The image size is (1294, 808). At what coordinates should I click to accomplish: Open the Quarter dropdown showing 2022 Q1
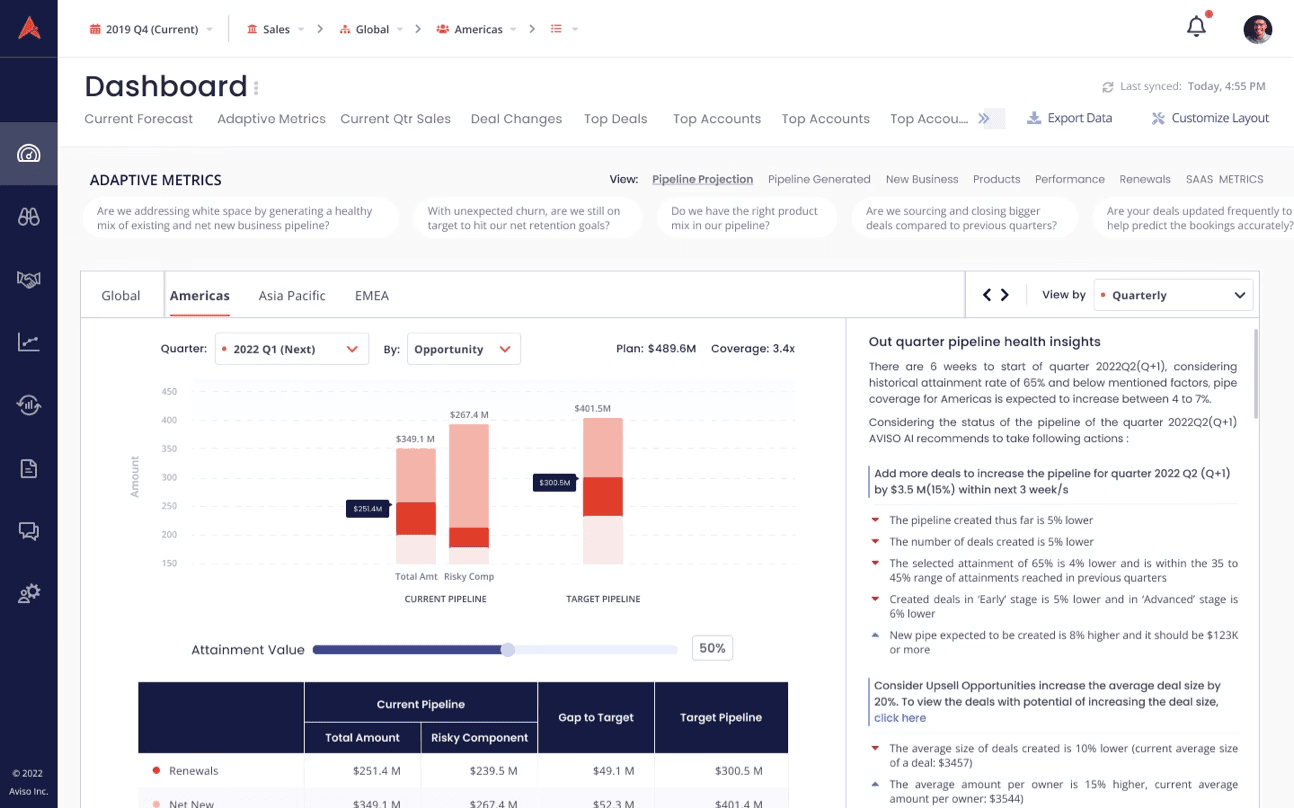tap(291, 349)
